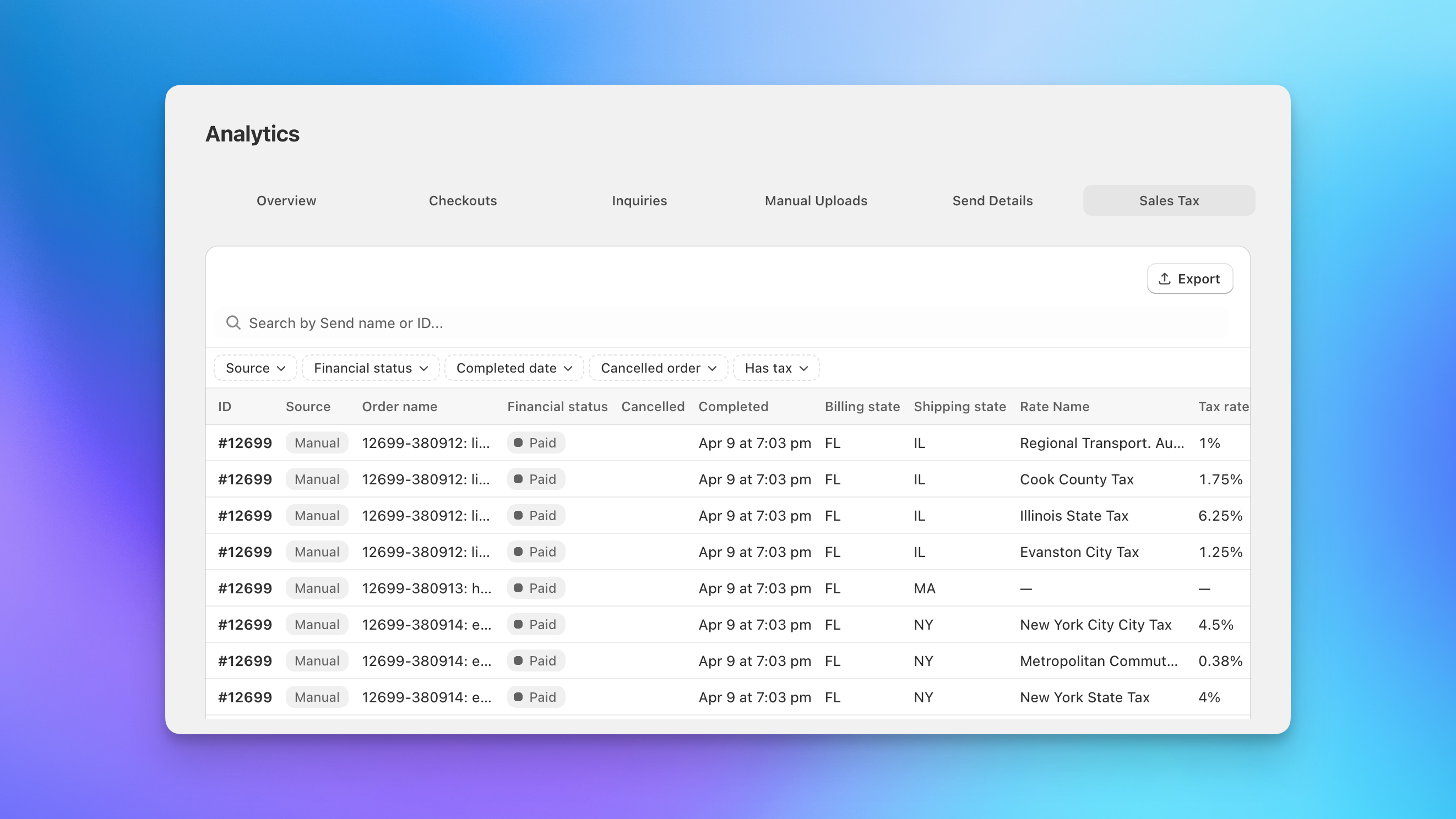Expand the Completed date filter
Image resolution: width=1456 pixels, height=819 pixels.
coord(514,368)
